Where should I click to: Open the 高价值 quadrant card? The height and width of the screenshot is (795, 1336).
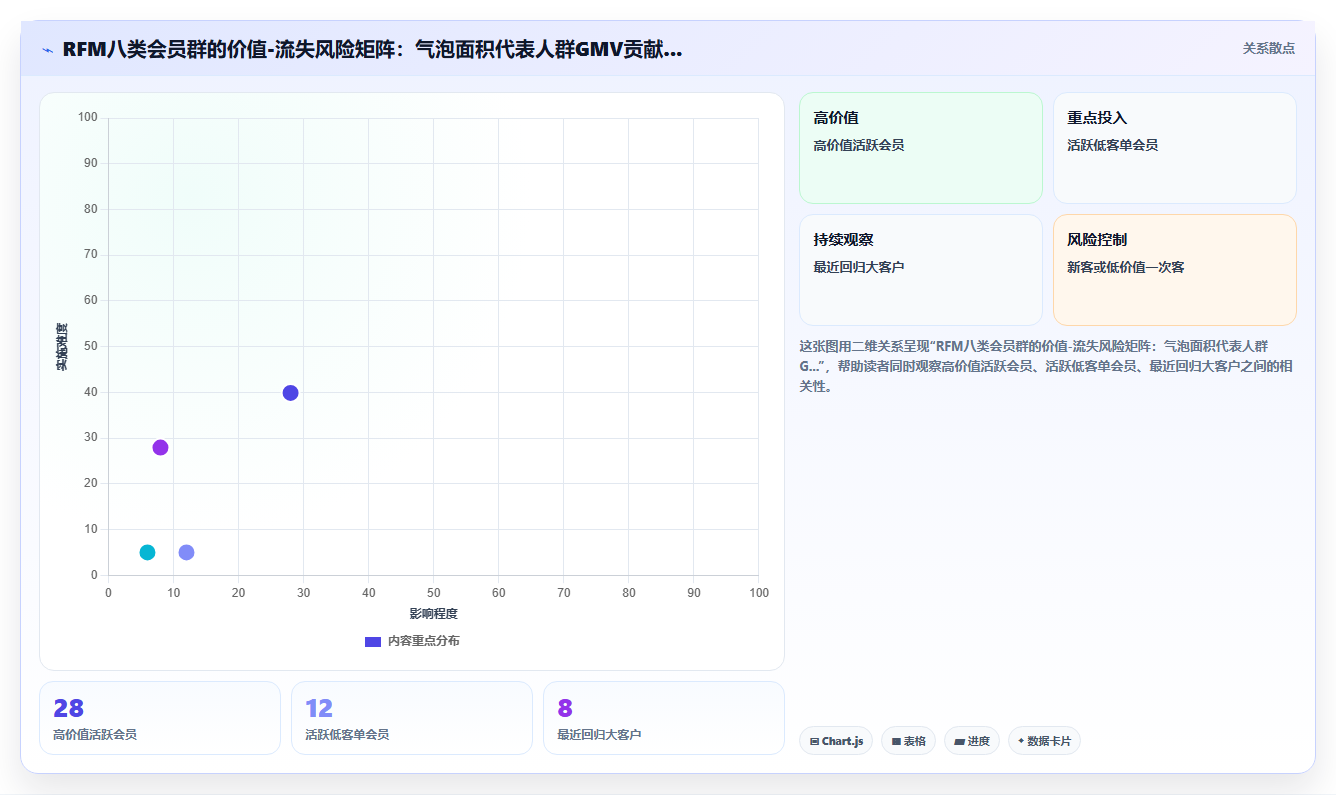tap(921, 148)
